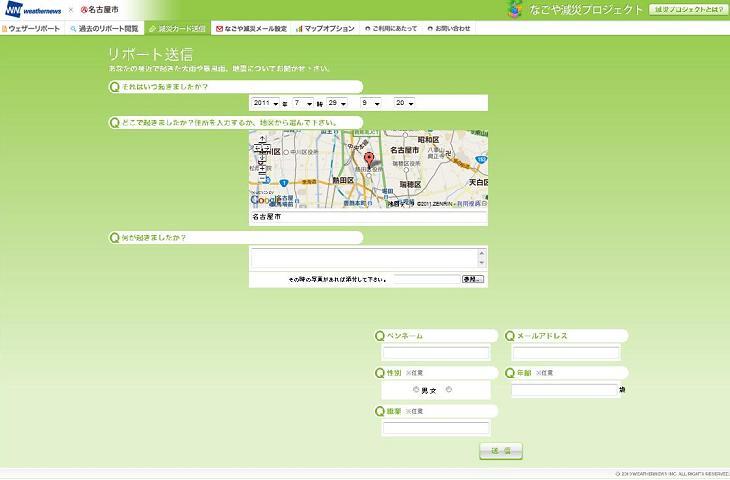Click the address field containing 名古屋市

tap(368, 217)
